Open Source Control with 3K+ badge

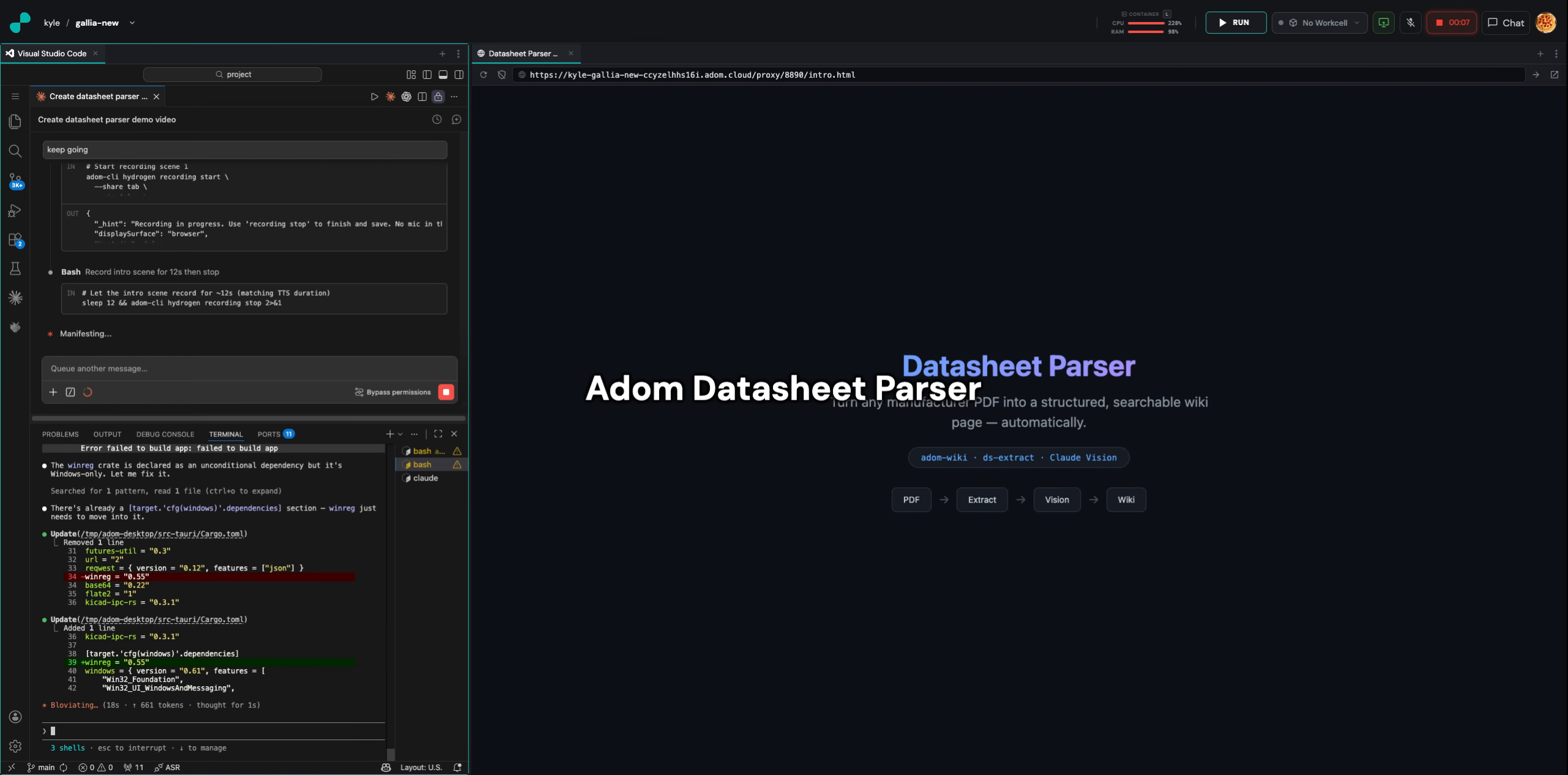[15, 181]
